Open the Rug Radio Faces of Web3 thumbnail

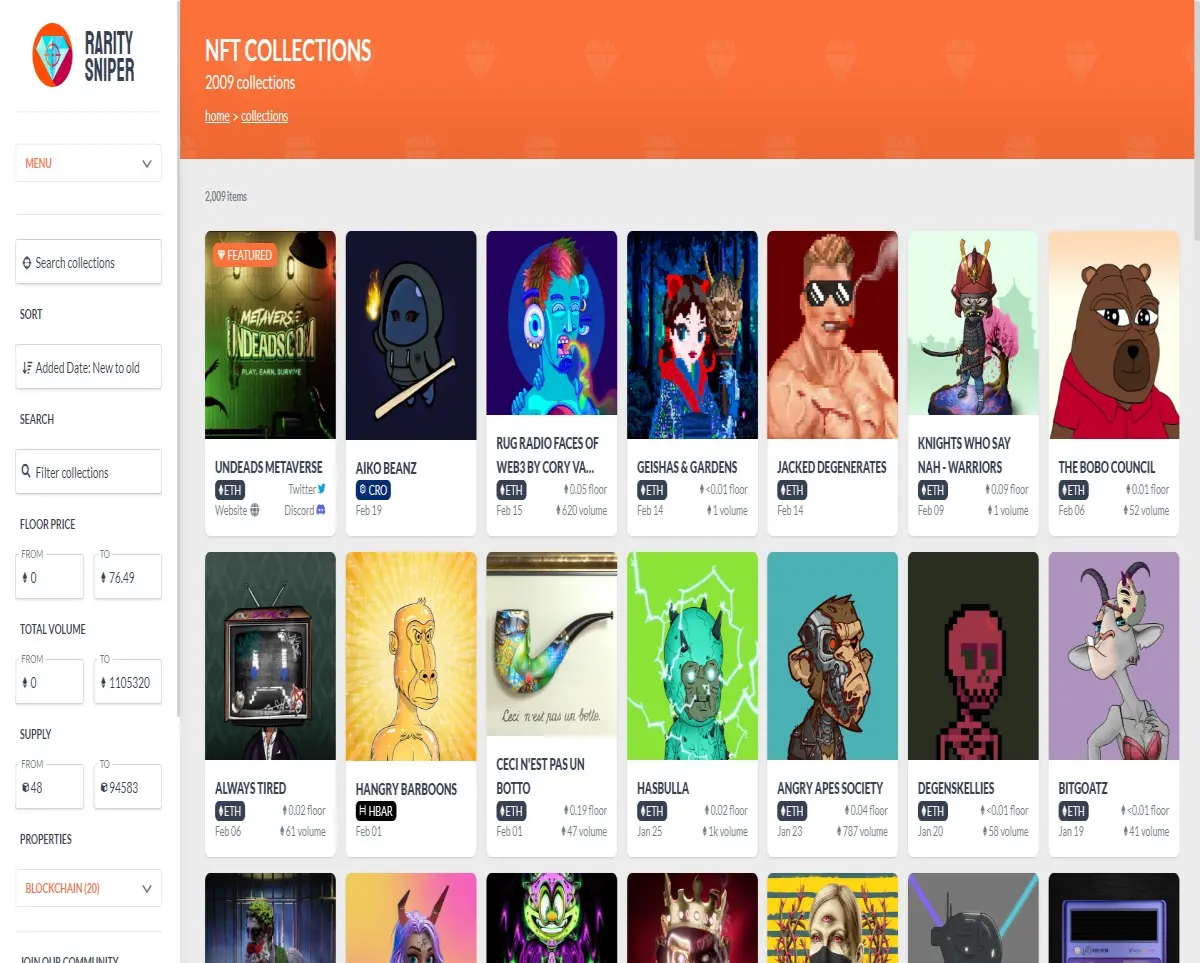click(552, 323)
